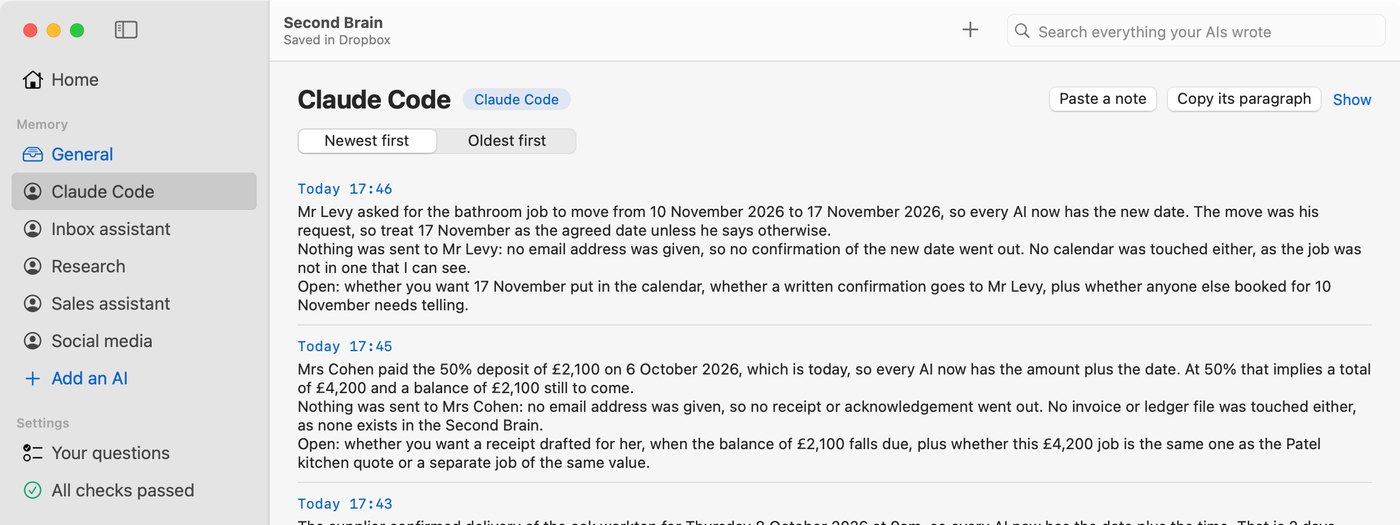Screen dimensions: 1400x525
Task: Click the blue Claude Code tag badge
Action: [x=516, y=99]
